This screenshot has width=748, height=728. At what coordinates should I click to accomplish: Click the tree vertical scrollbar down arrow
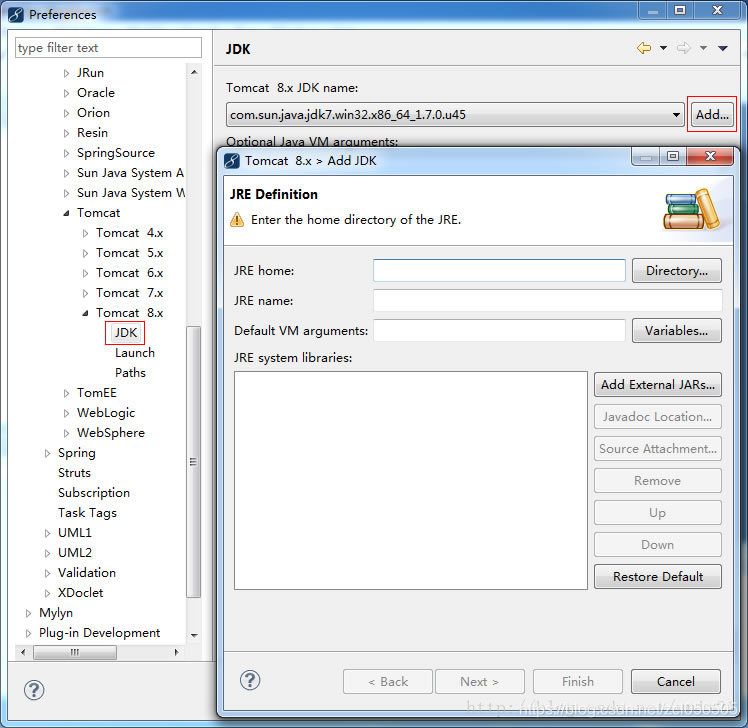coord(194,635)
